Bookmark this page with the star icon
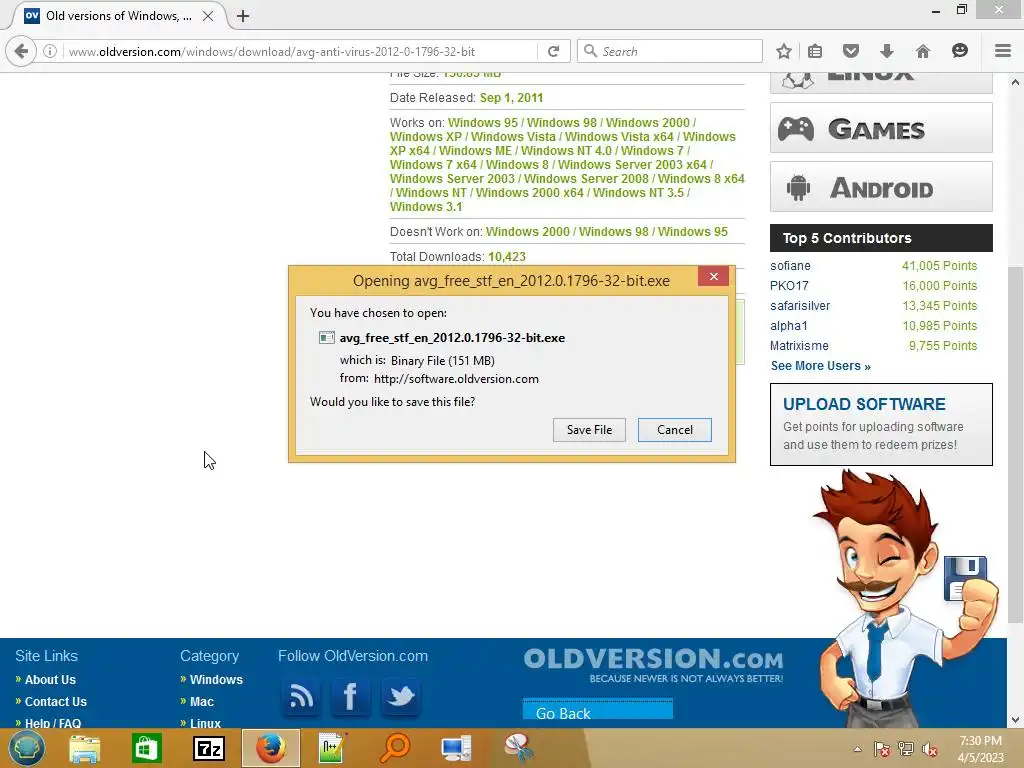1024x768 pixels. (784, 51)
